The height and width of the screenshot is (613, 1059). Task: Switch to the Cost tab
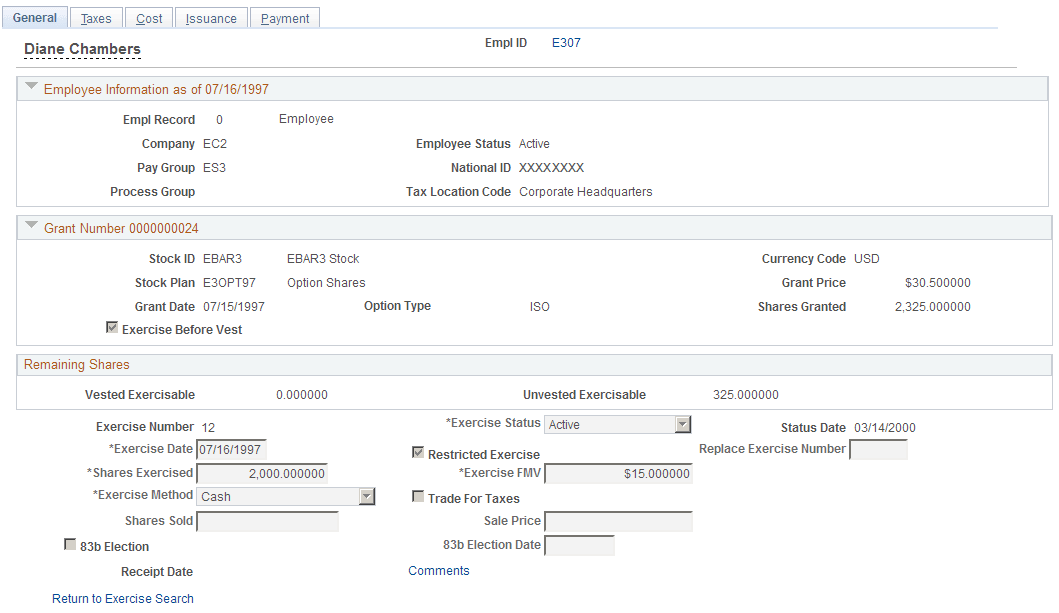(x=149, y=18)
